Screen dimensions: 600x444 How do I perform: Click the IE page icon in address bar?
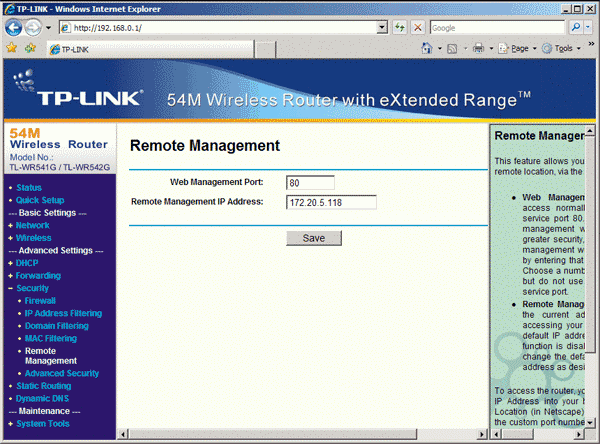66,28
